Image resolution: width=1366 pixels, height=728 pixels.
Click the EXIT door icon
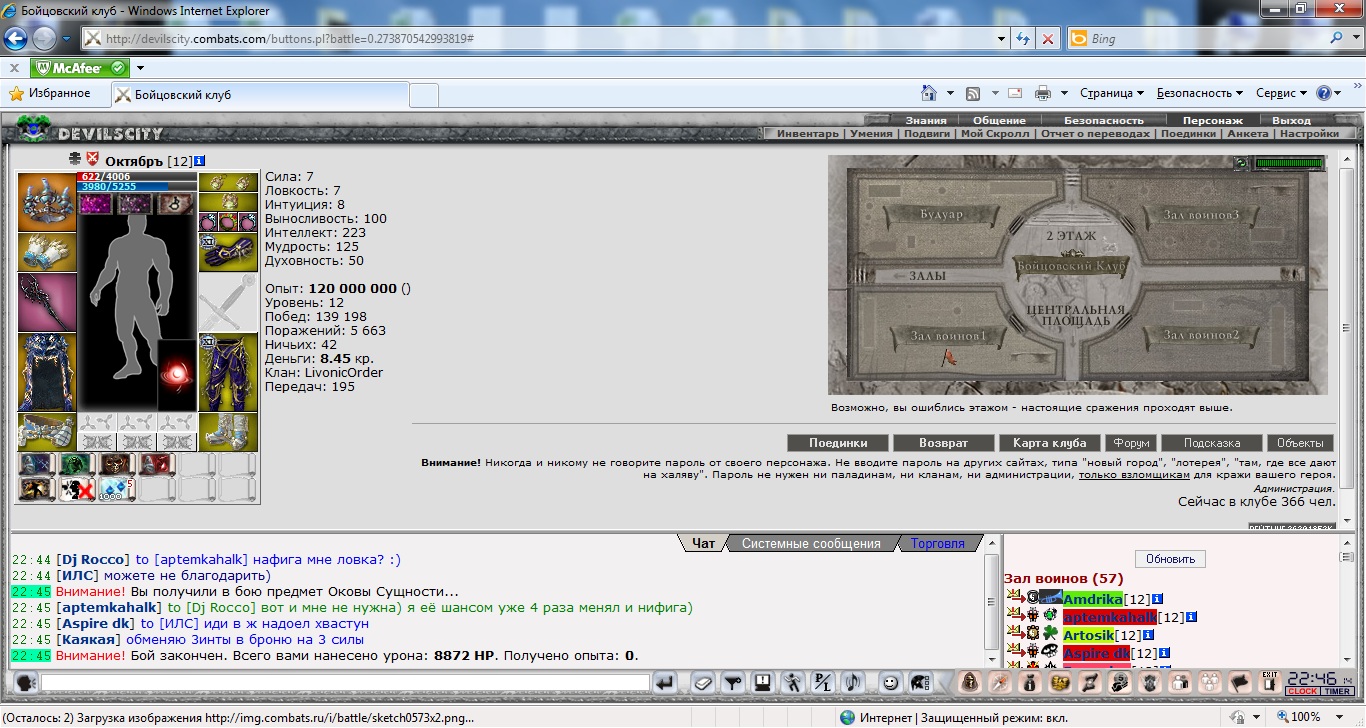1270,683
